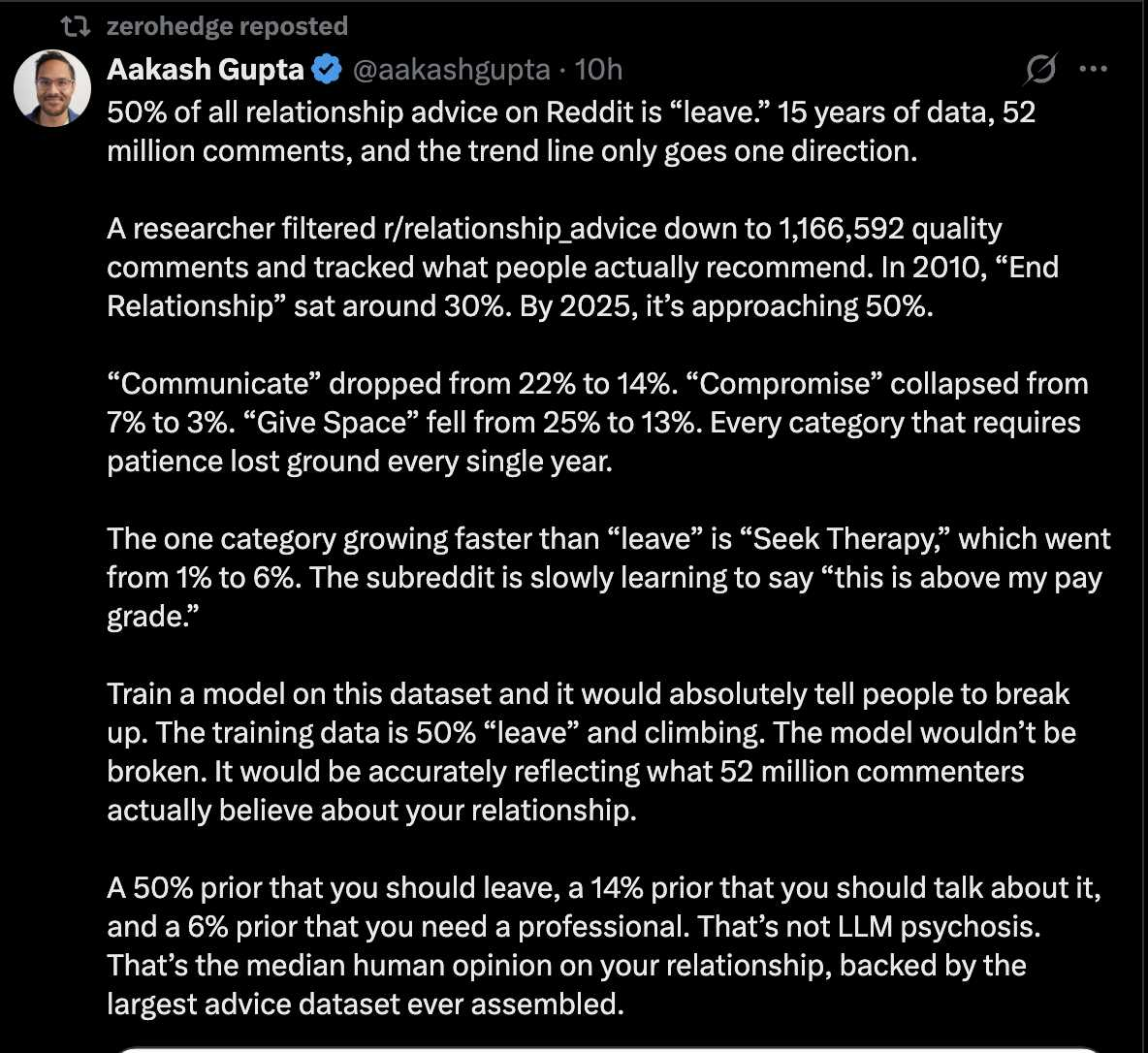Click the Grok slashed-circle icon
This screenshot has height=1053, width=1148.
[1040, 69]
